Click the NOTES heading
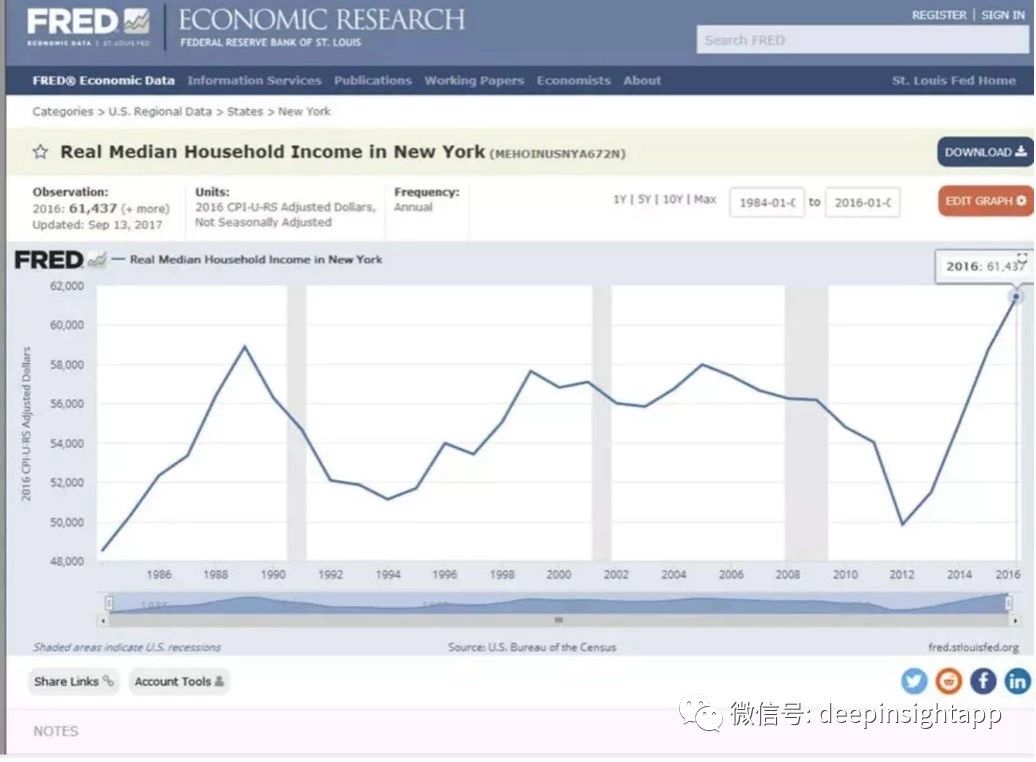 point(56,731)
